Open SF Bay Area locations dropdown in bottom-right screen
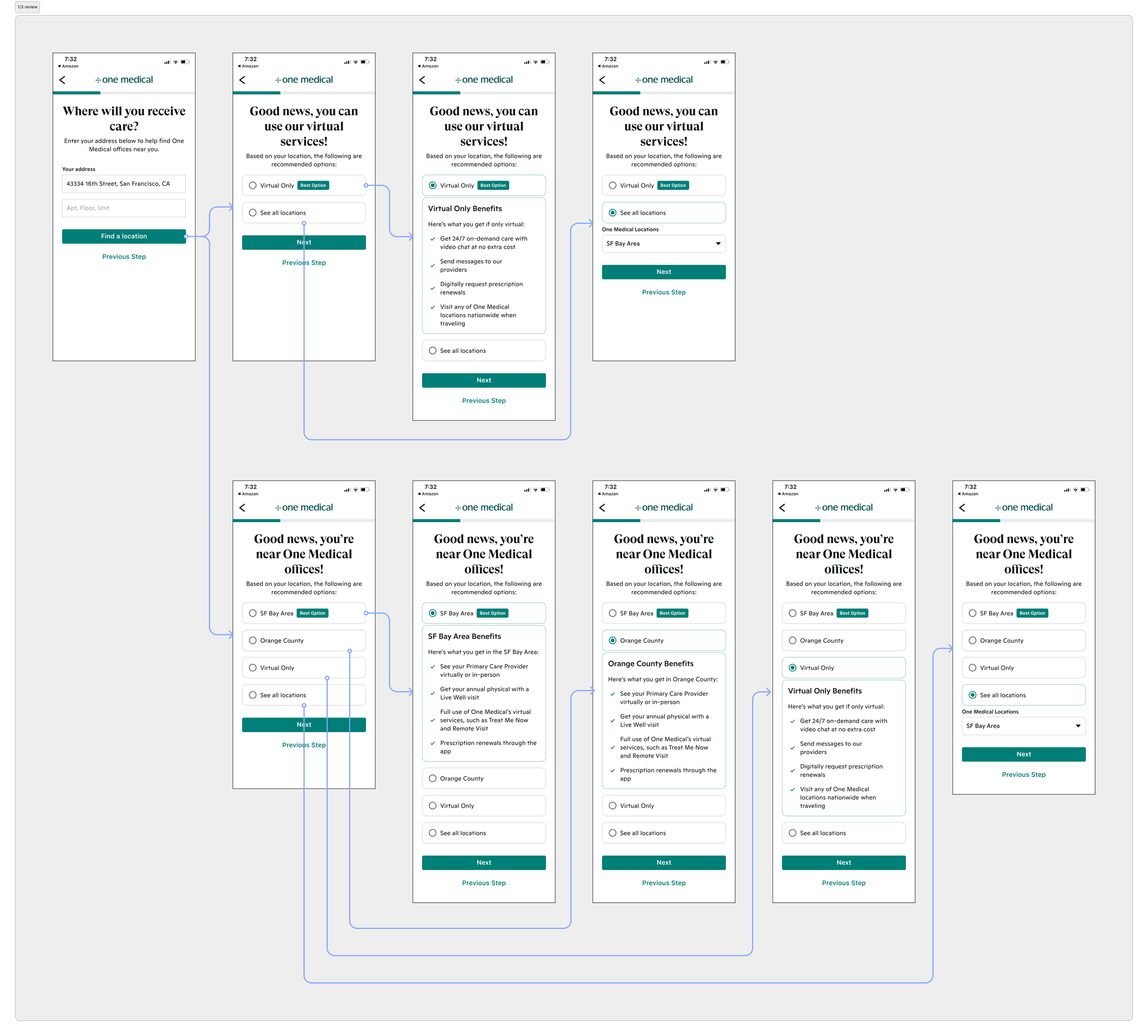The width and height of the screenshot is (1148, 1036). point(1024,726)
